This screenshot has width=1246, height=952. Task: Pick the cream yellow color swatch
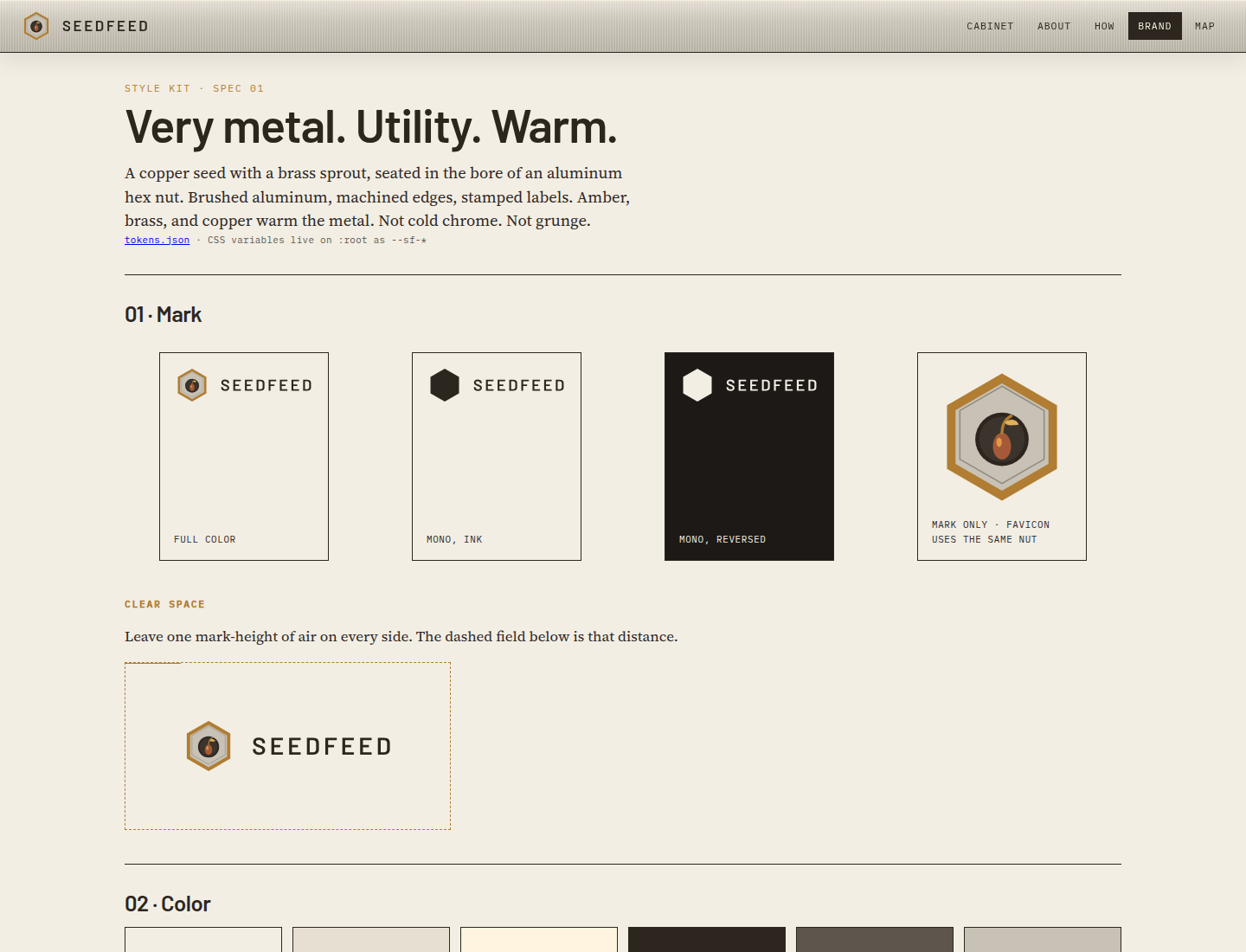[539, 940]
